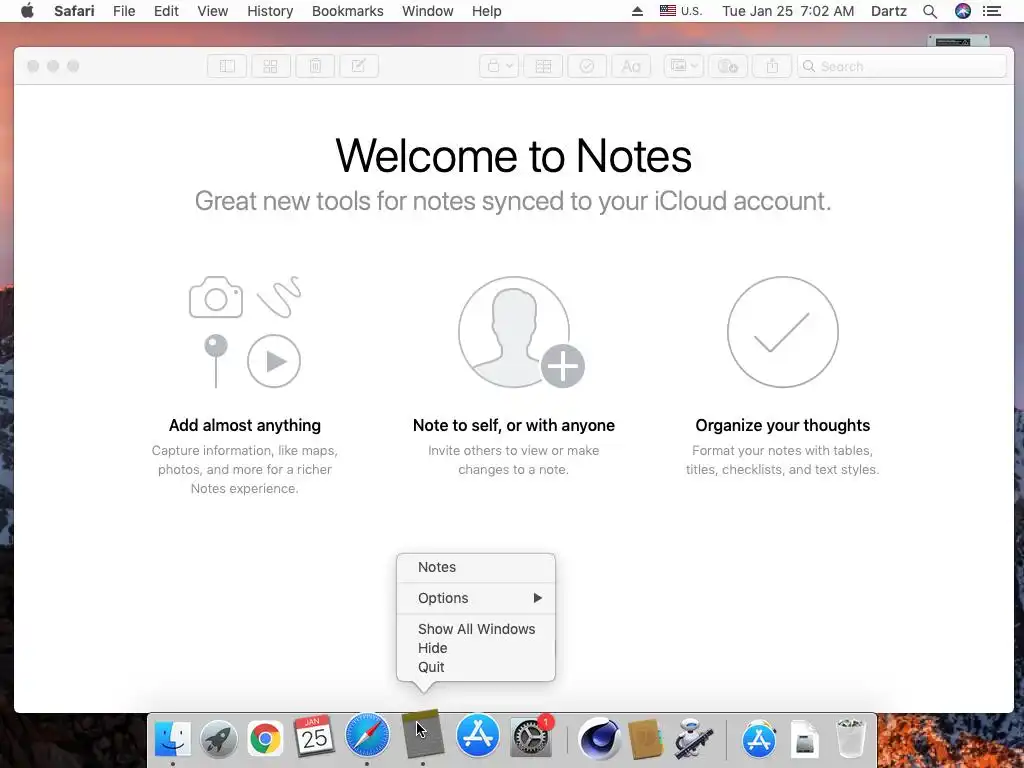The image size is (1024, 768).
Task: Open the Aa text format button
Action: 631,66
